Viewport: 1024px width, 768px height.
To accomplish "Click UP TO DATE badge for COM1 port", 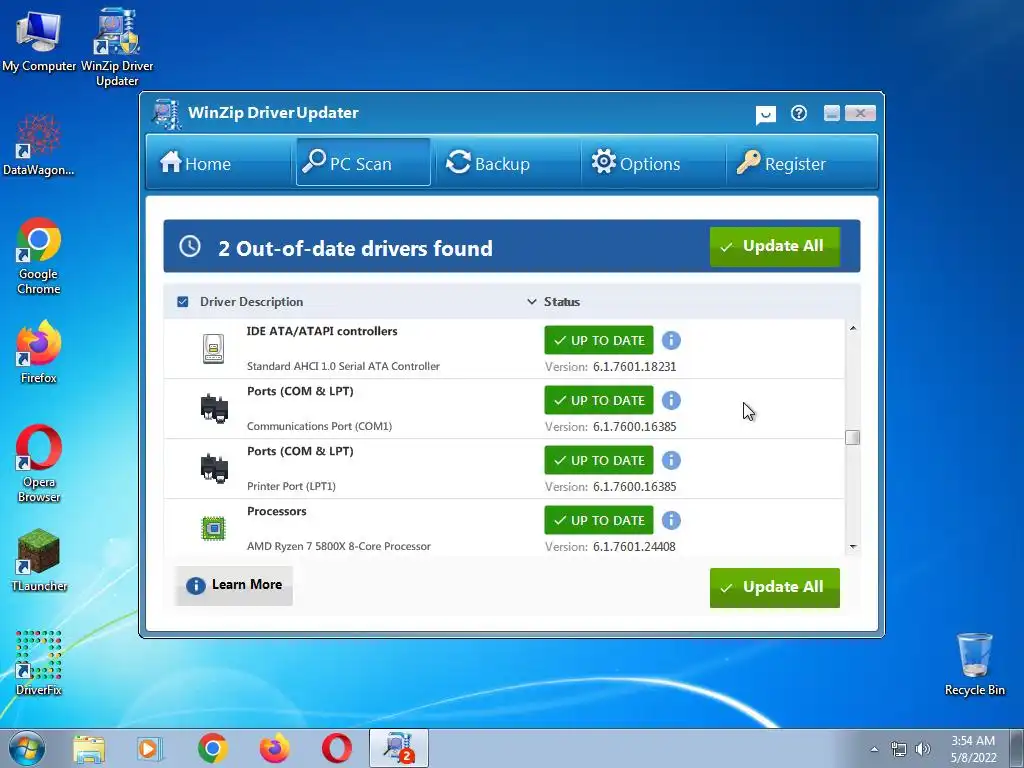I will (x=599, y=400).
